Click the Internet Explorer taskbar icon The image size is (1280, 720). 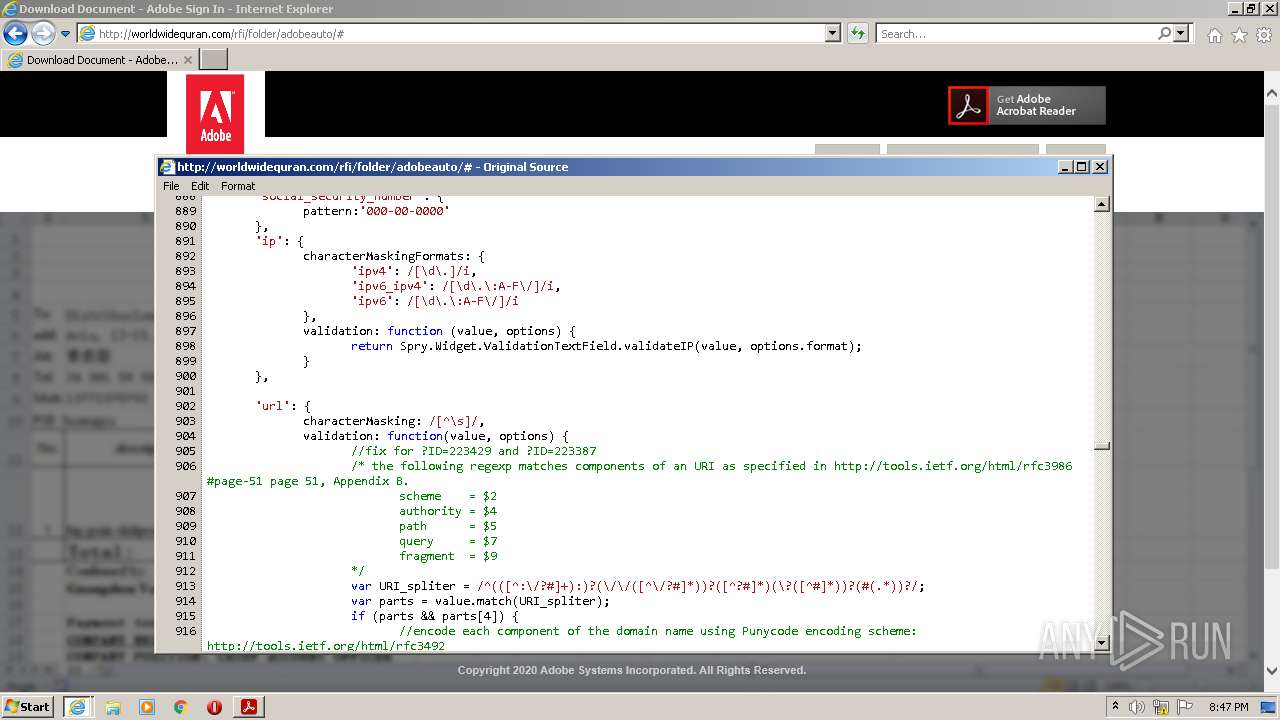click(78, 707)
